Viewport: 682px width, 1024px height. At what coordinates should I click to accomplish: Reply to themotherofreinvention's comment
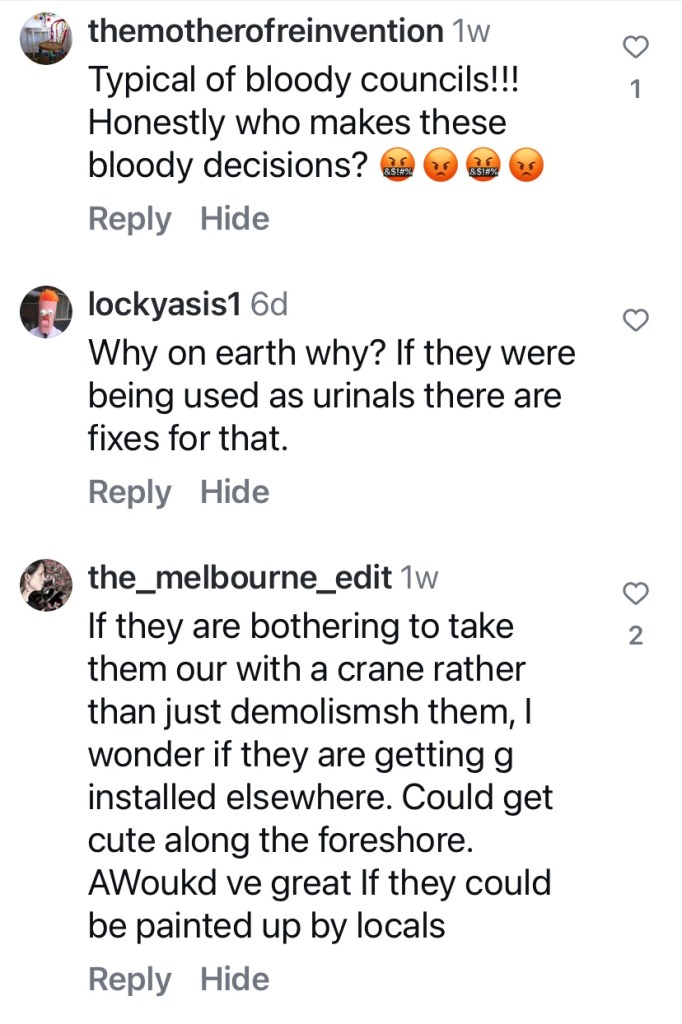click(130, 219)
